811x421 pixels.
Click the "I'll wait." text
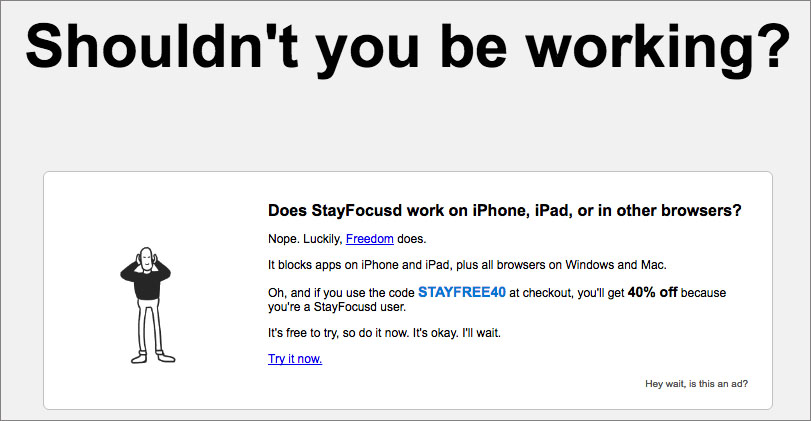click(481, 333)
